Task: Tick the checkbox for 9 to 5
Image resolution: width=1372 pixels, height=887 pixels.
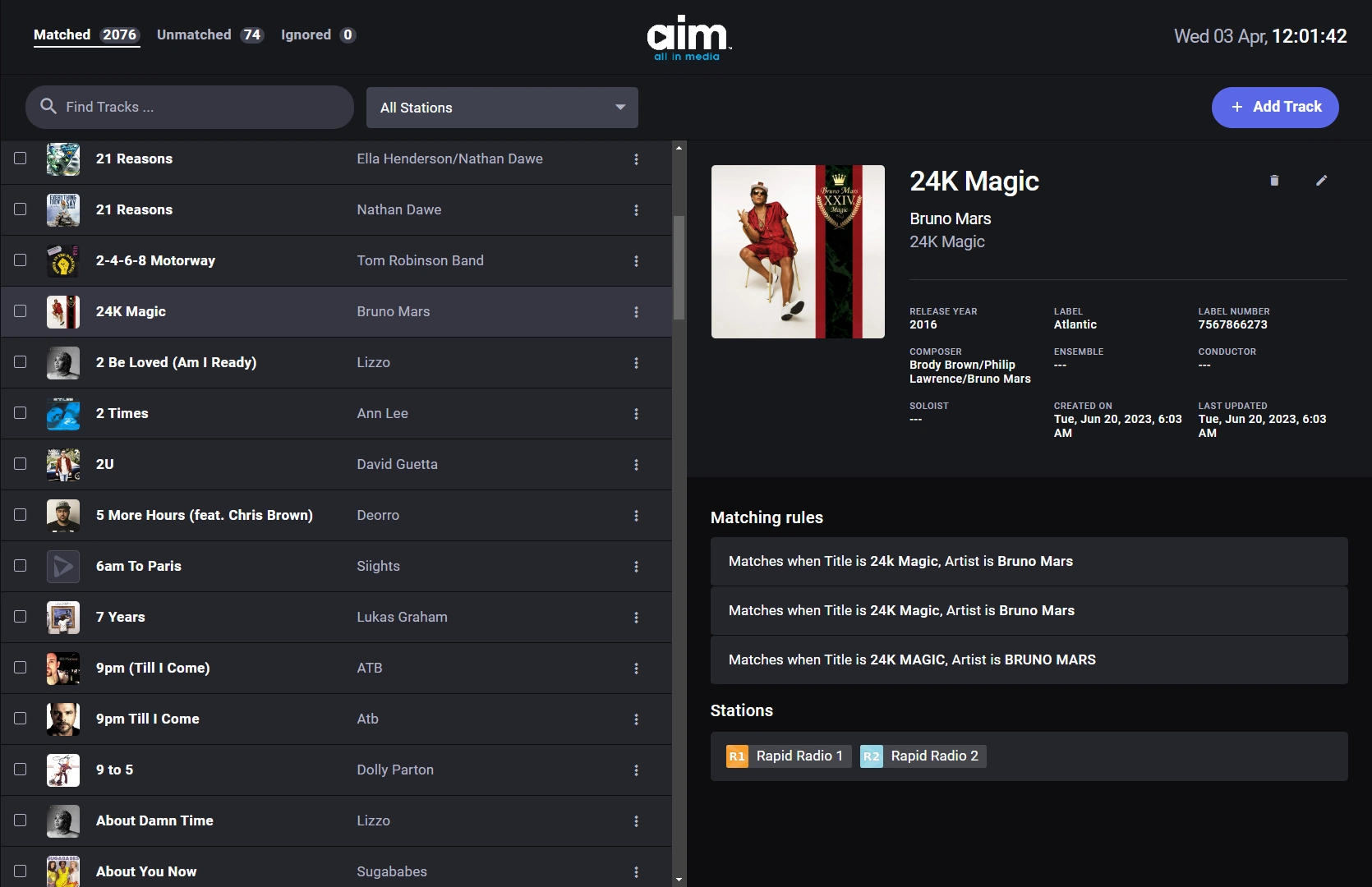Action: (x=21, y=770)
